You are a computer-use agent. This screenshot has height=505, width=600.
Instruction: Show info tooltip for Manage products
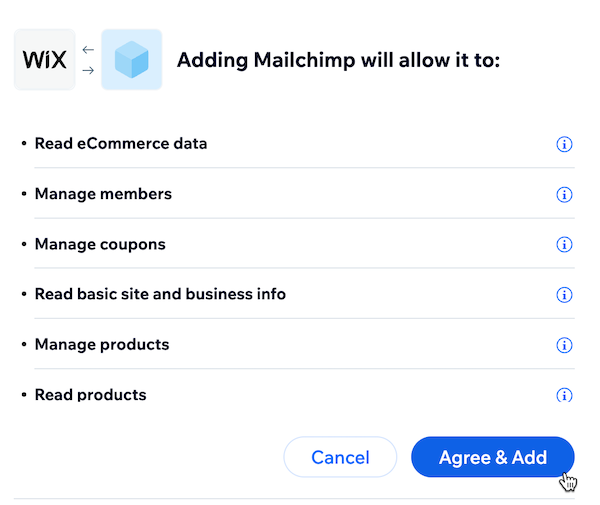tap(564, 345)
